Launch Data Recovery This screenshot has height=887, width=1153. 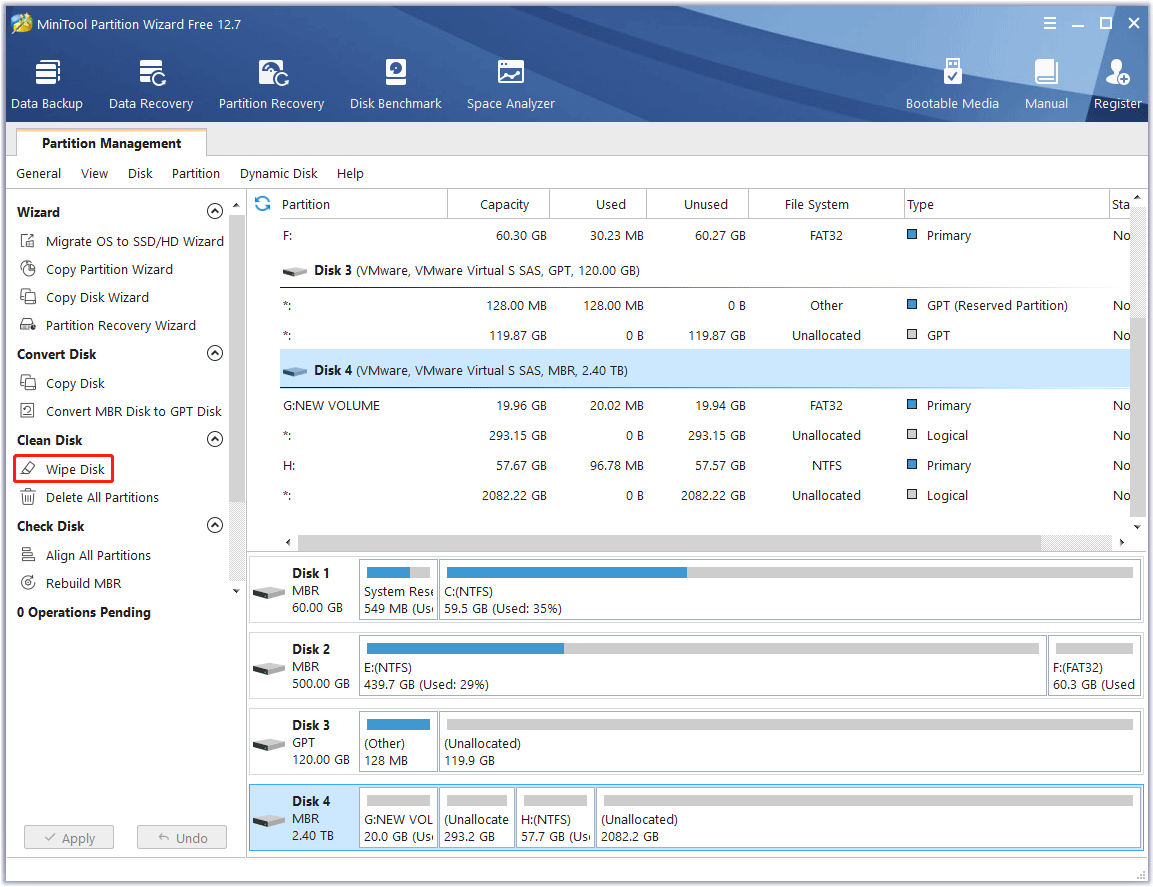[151, 85]
